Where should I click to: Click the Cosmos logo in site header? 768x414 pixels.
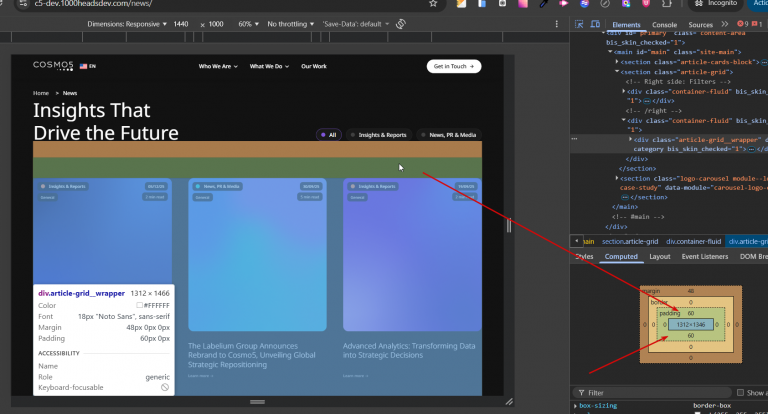(x=53, y=66)
